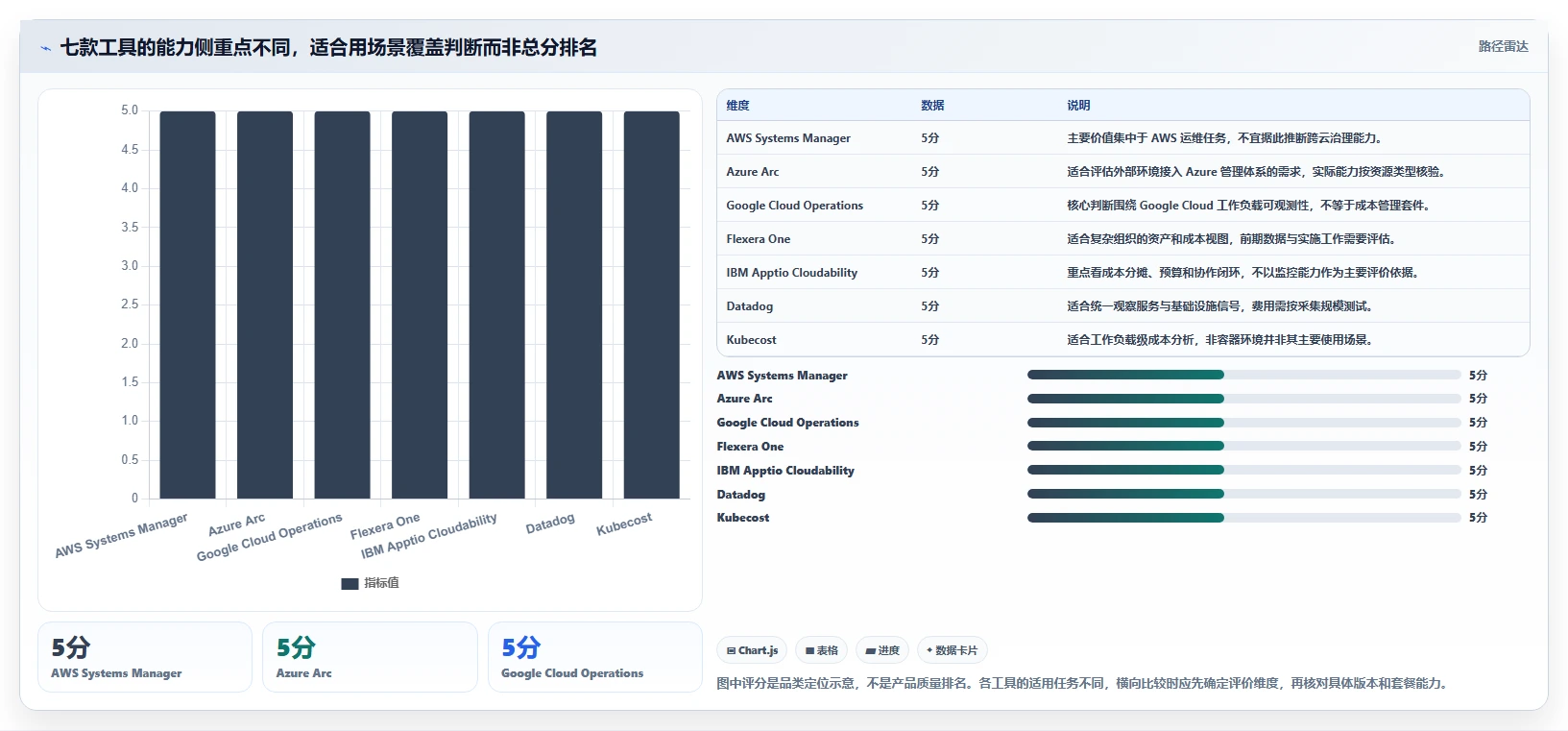Click the 数据 column header in the table
1568x731 pixels.
932,106
